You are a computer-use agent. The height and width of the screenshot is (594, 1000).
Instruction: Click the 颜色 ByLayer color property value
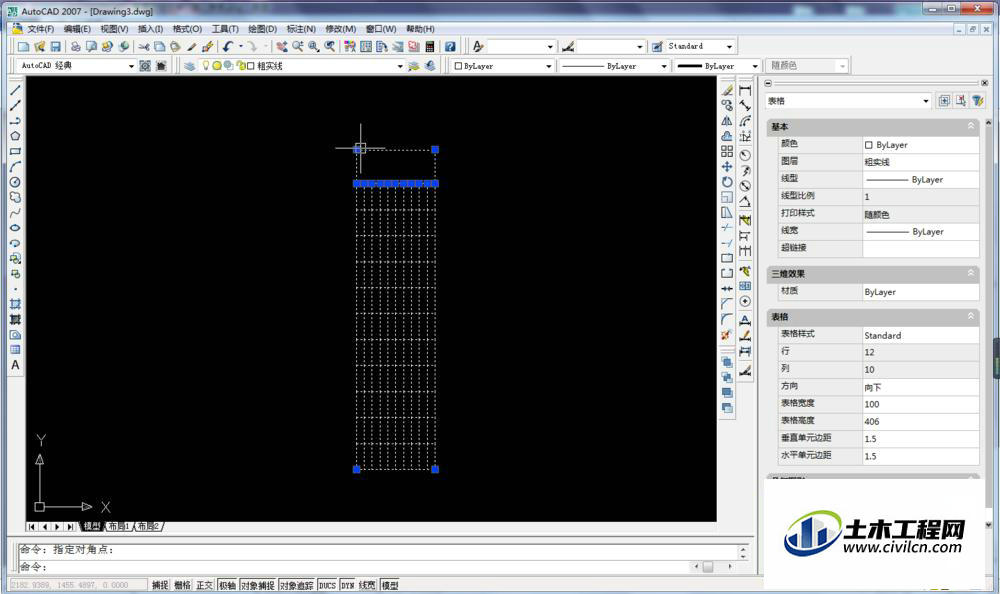920,145
